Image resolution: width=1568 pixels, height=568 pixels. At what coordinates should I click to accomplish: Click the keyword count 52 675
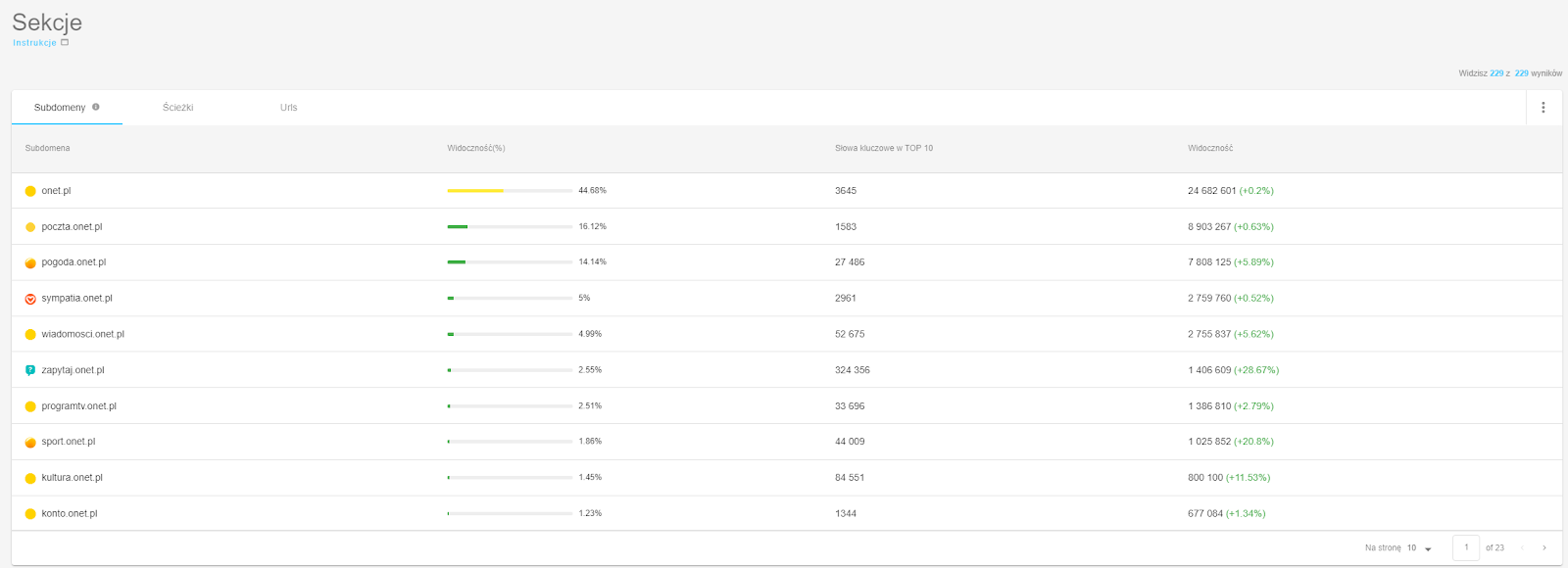850,335
